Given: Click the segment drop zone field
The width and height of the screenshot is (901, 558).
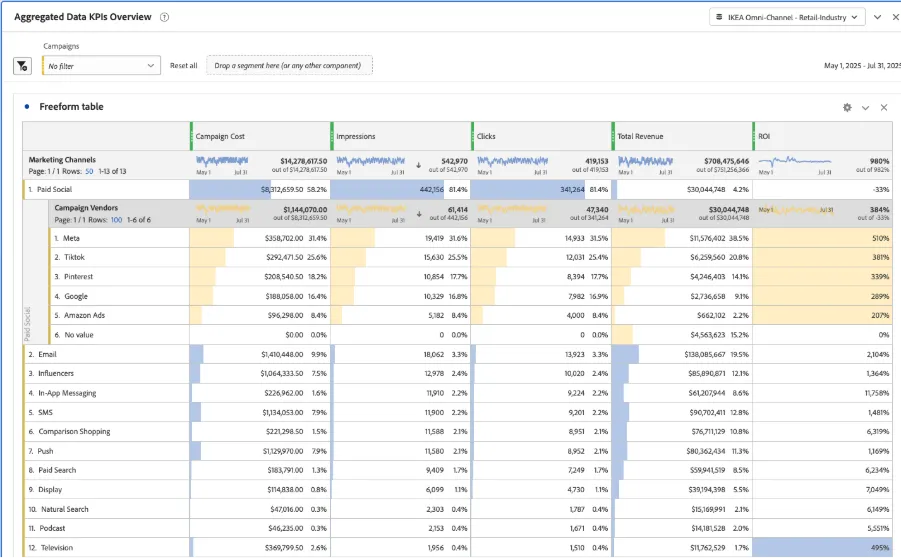Looking at the screenshot, I should 289,66.
